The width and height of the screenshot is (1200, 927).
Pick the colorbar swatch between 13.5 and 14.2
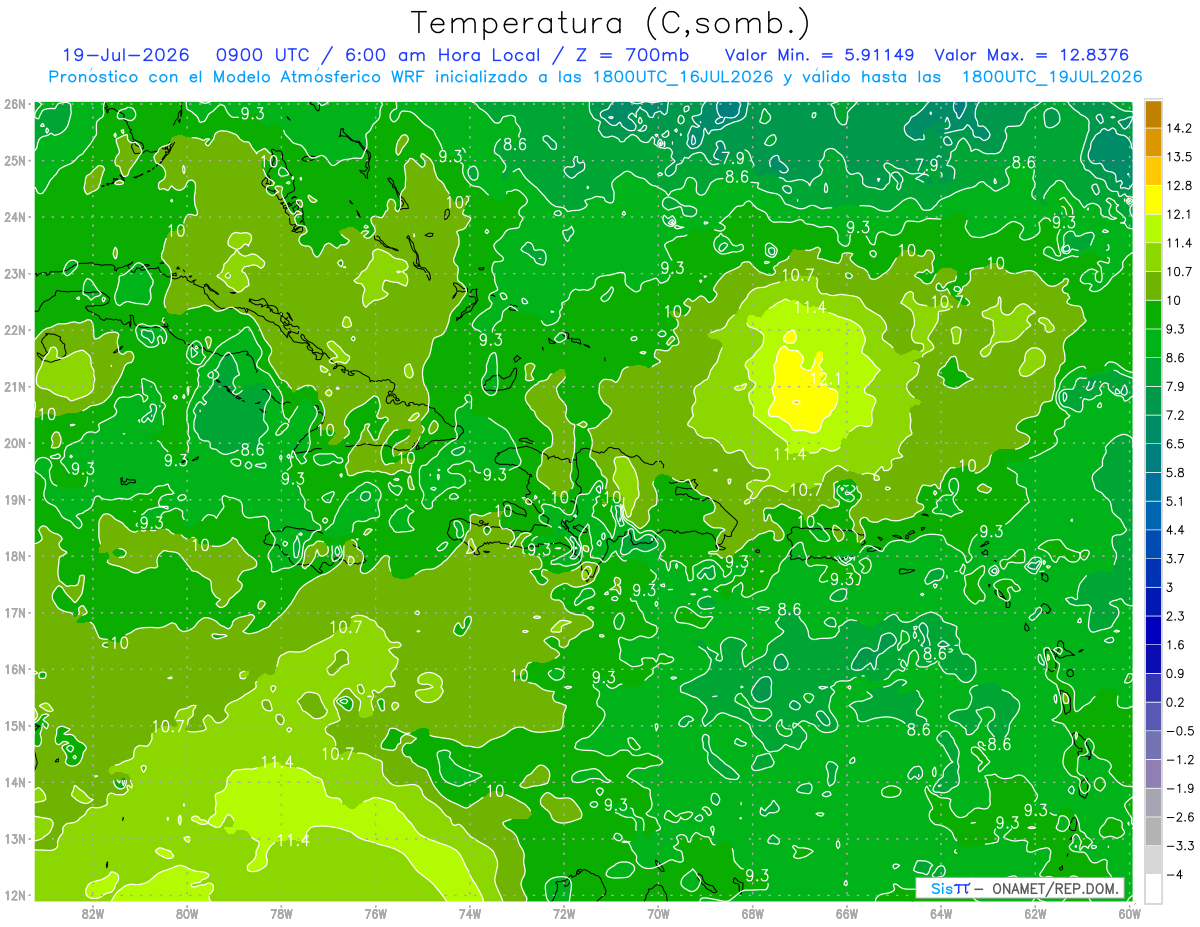pyautogui.click(x=1153, y=142)
